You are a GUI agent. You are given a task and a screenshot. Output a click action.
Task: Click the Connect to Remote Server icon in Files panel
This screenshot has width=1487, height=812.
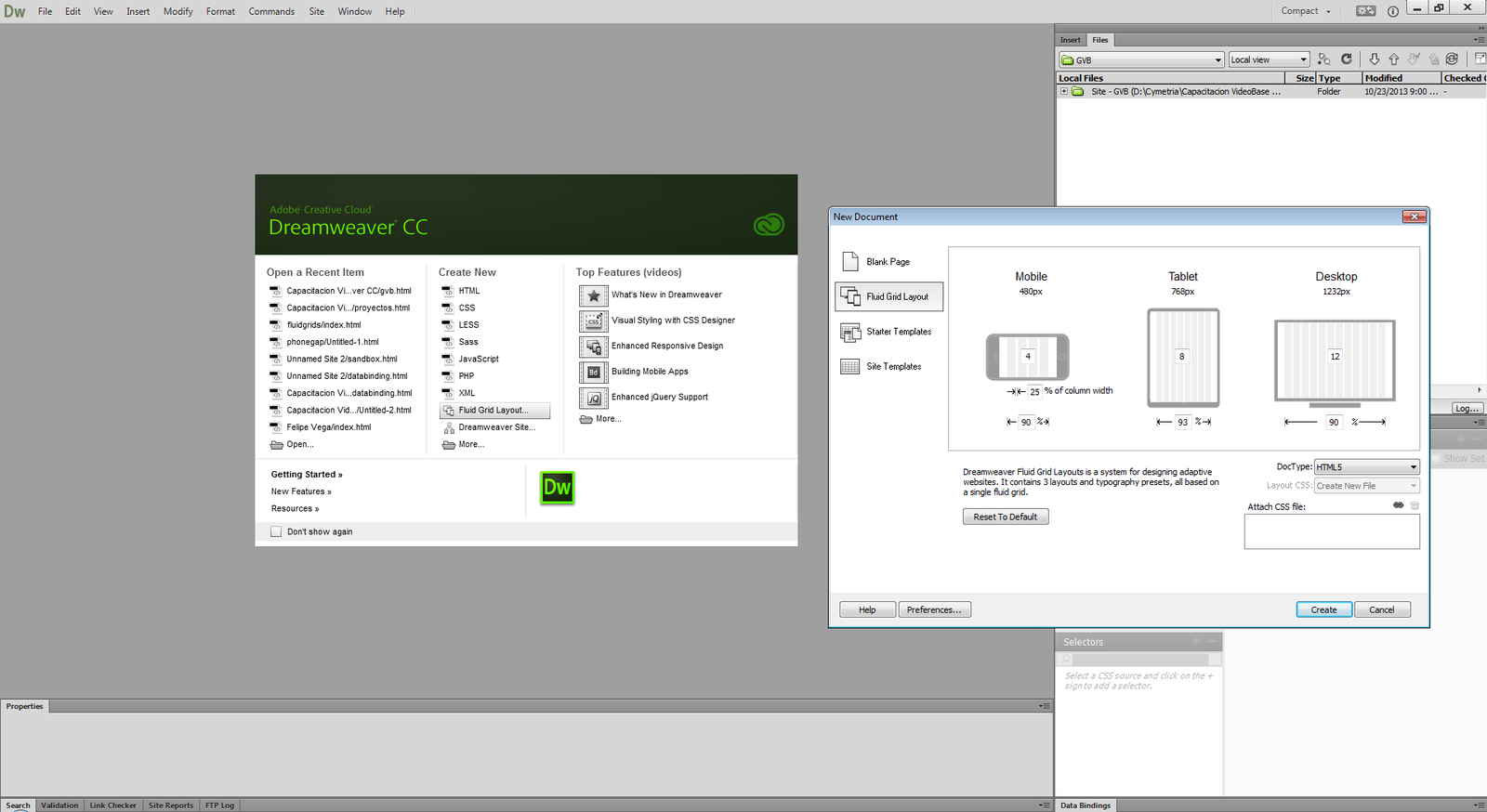(1324, 59)
